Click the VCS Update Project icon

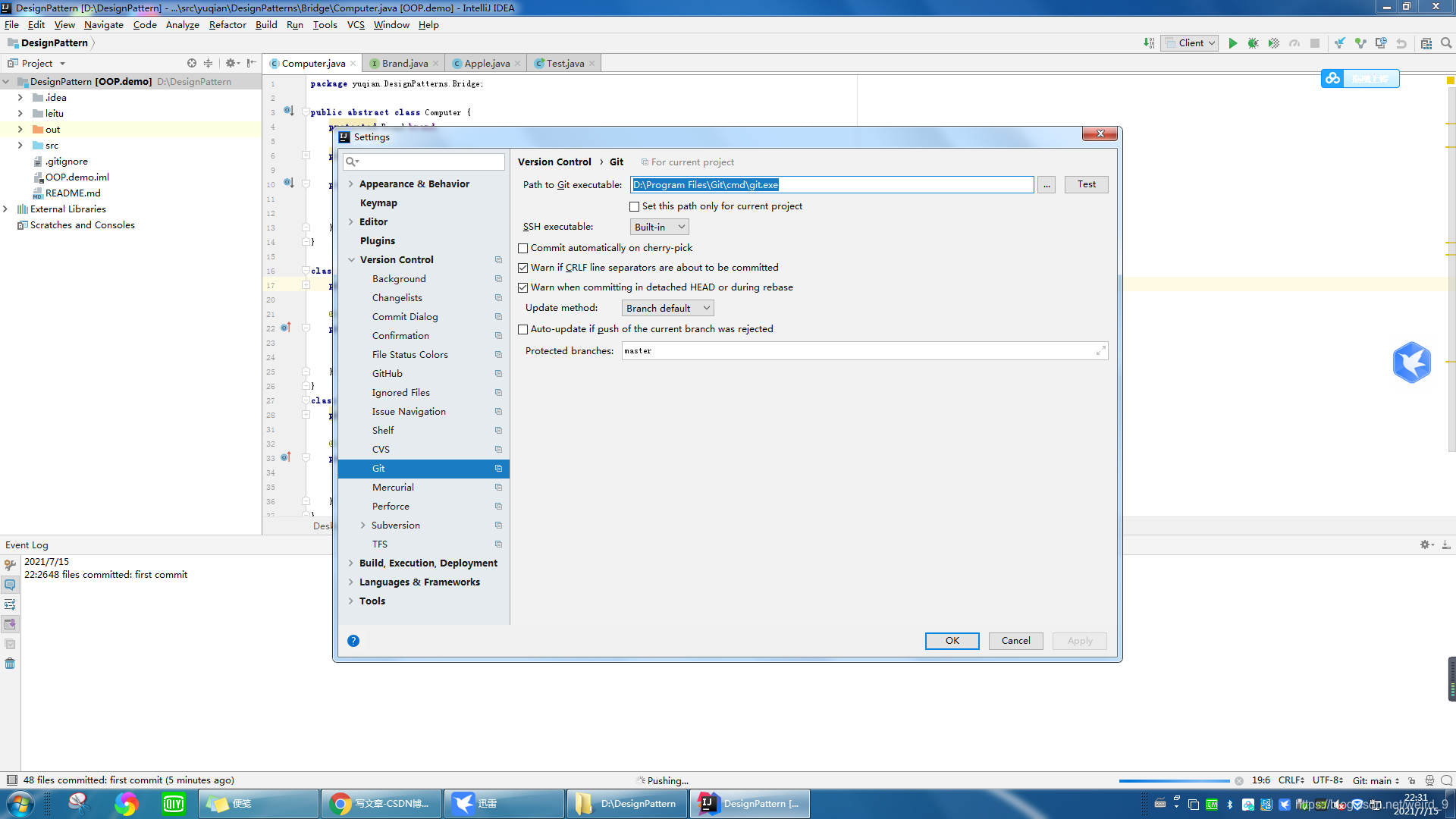tap(1340, 43)
